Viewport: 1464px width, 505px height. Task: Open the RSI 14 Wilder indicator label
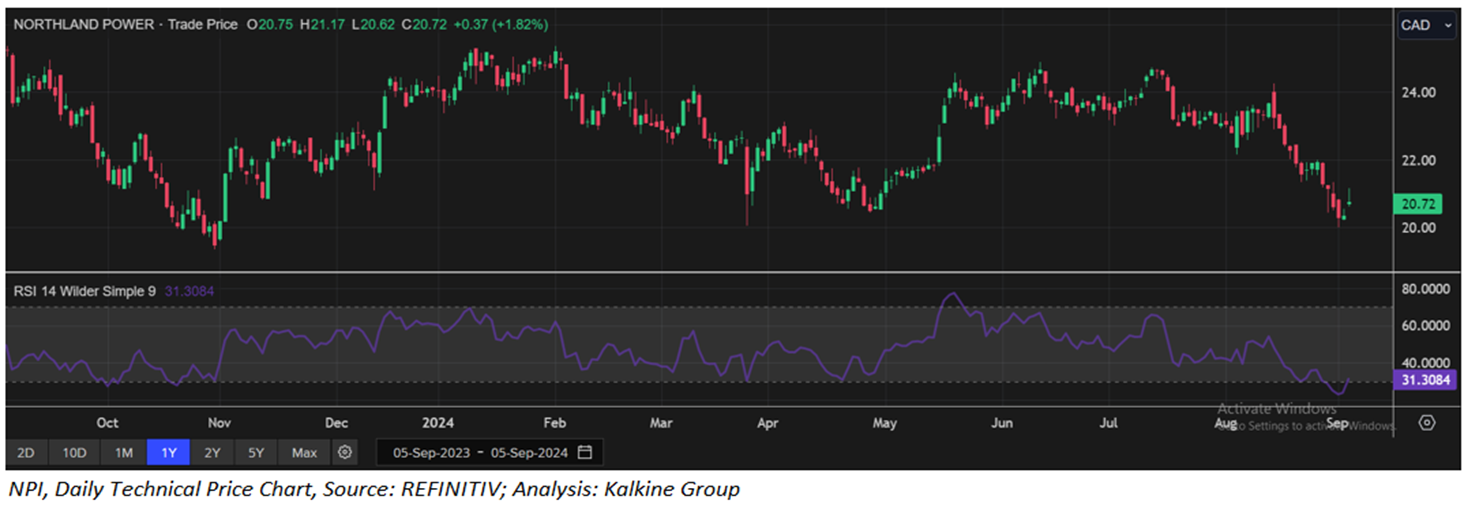tap(85, 291)
